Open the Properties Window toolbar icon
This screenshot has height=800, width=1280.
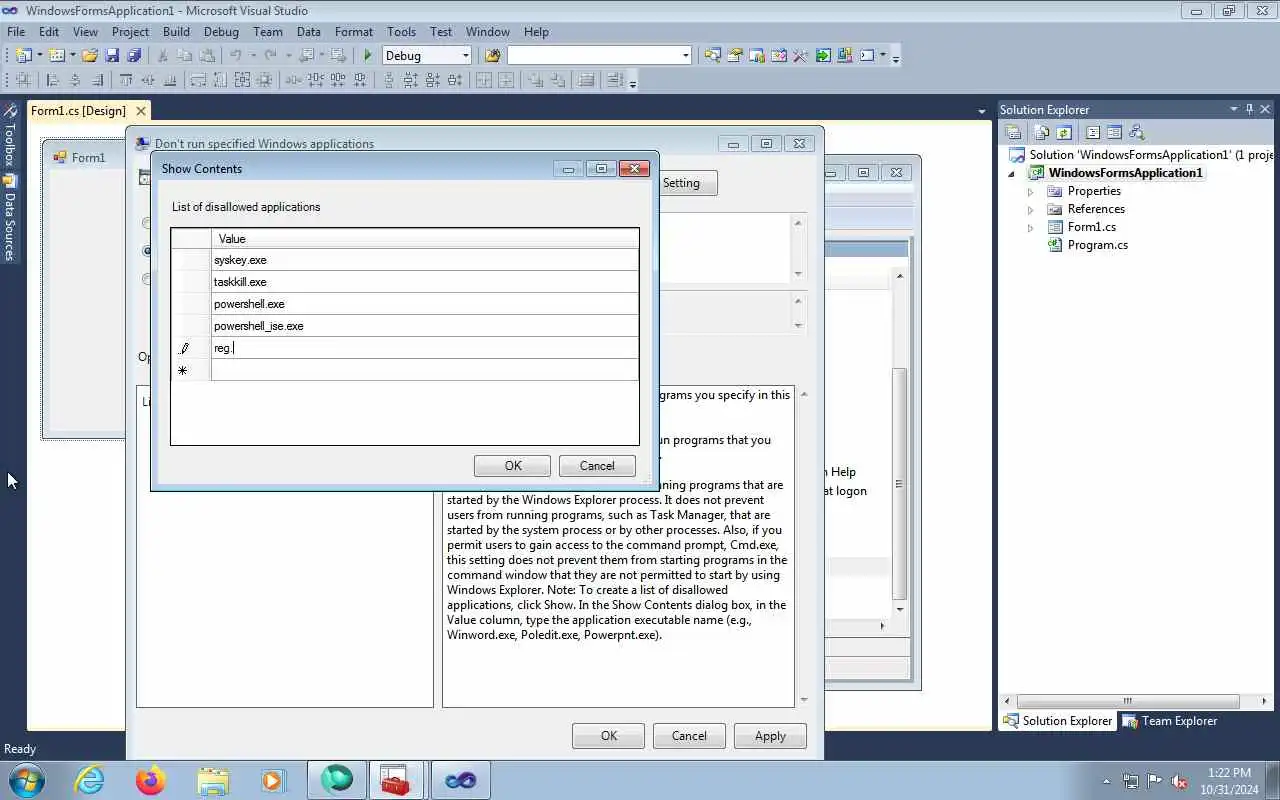pyautogui.click(x=734, y=56)
